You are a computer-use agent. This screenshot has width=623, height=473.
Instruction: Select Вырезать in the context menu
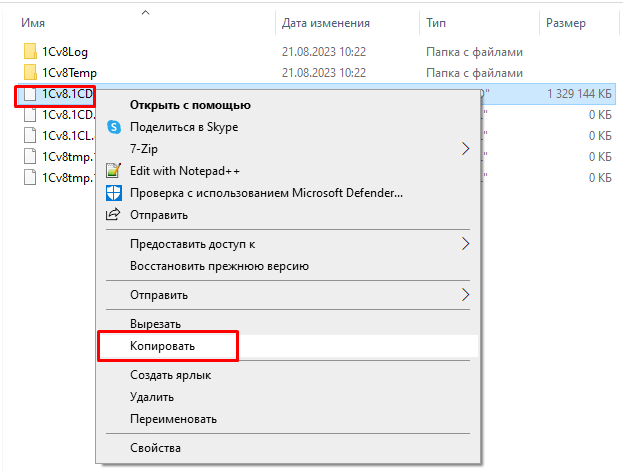coord(155,324)
